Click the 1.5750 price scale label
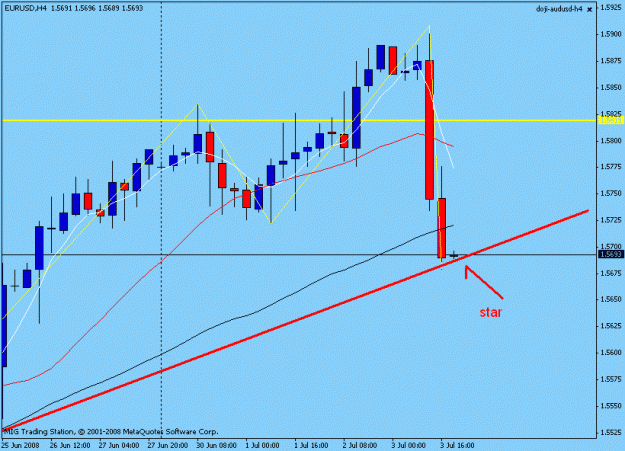The width and height of the screenshot is (625, 451). (x=611, y=193)
